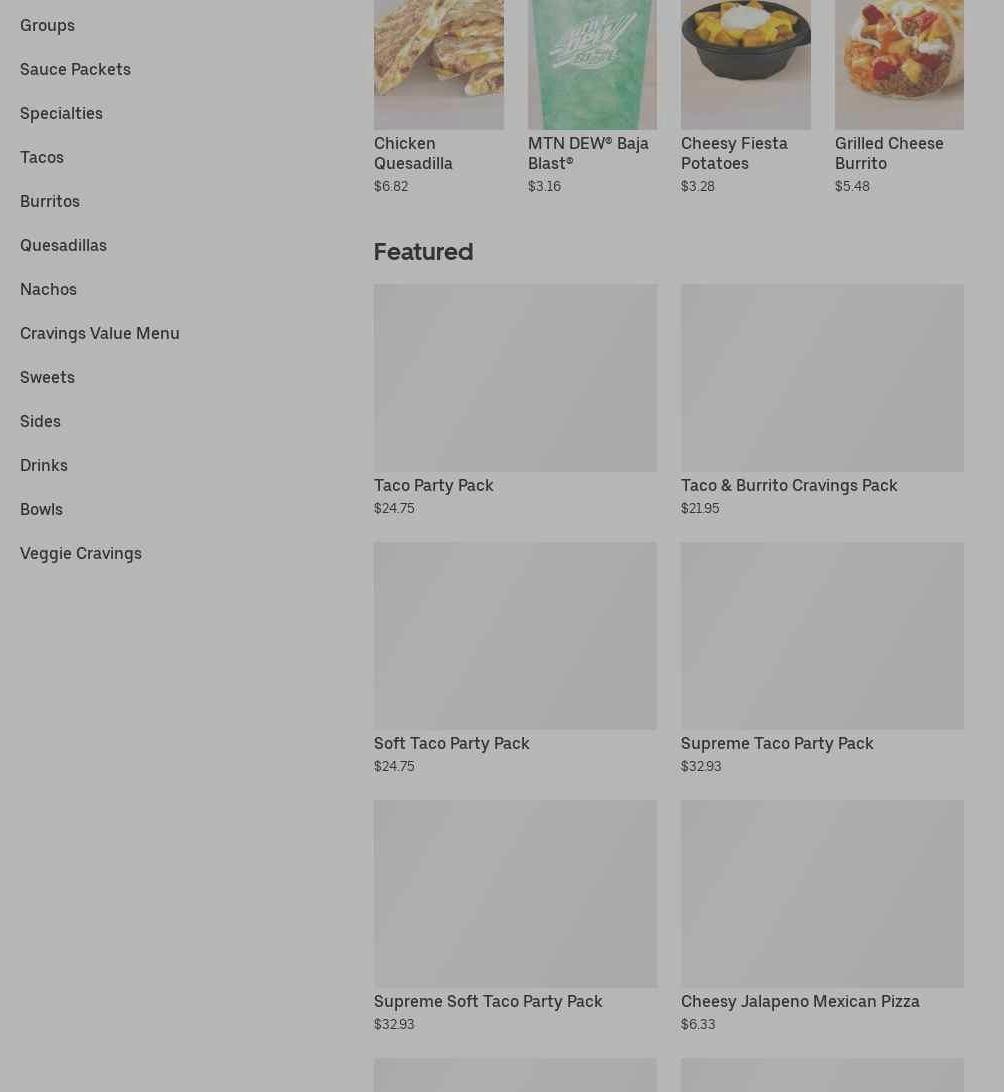Open Cravings Value Menu category
Screen dimensions: 1004x1092
click(x=100, y=333)
